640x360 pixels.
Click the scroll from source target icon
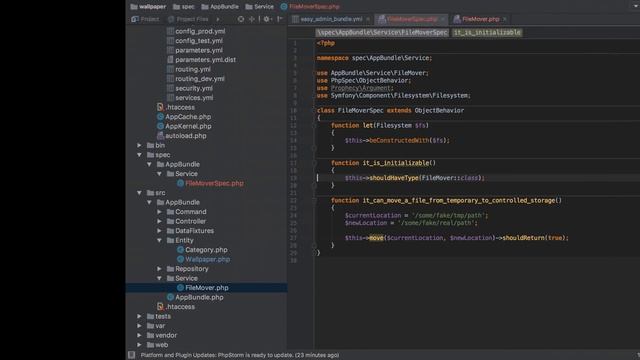(241, 19)
